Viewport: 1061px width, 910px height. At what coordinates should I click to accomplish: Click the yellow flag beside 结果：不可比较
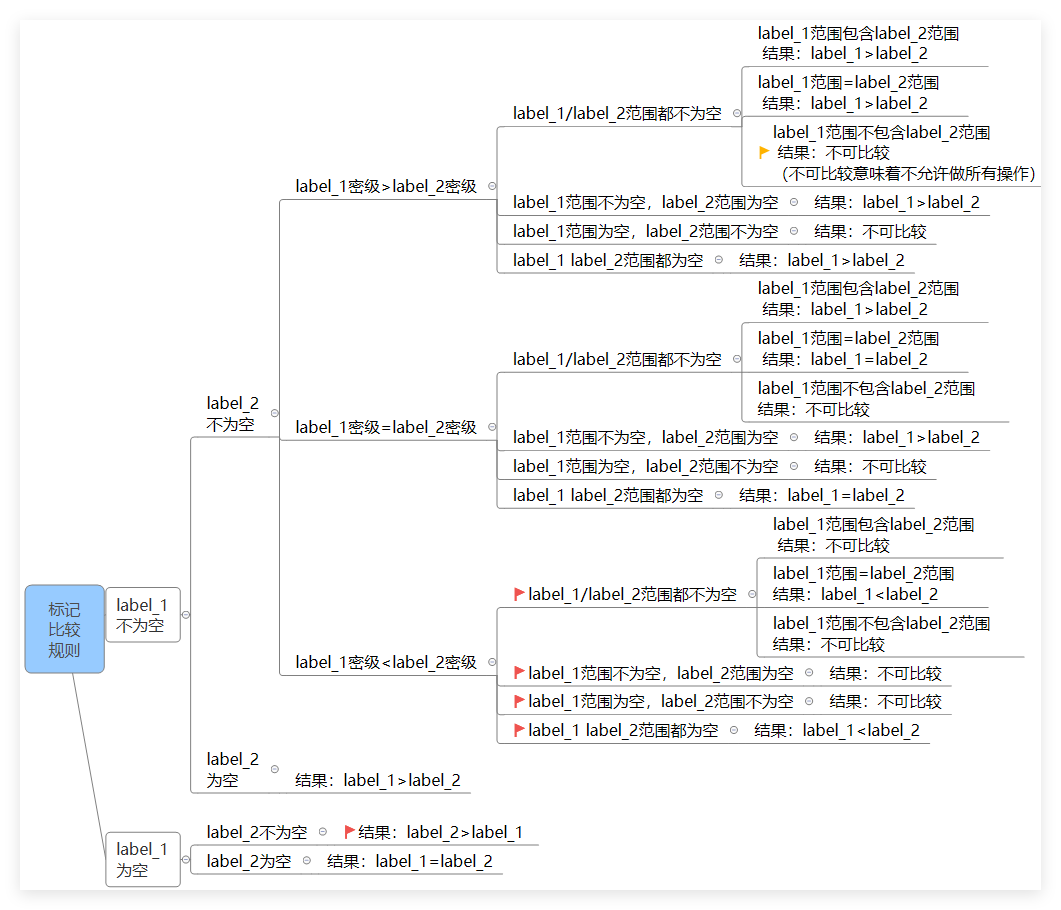coord(765,153)
